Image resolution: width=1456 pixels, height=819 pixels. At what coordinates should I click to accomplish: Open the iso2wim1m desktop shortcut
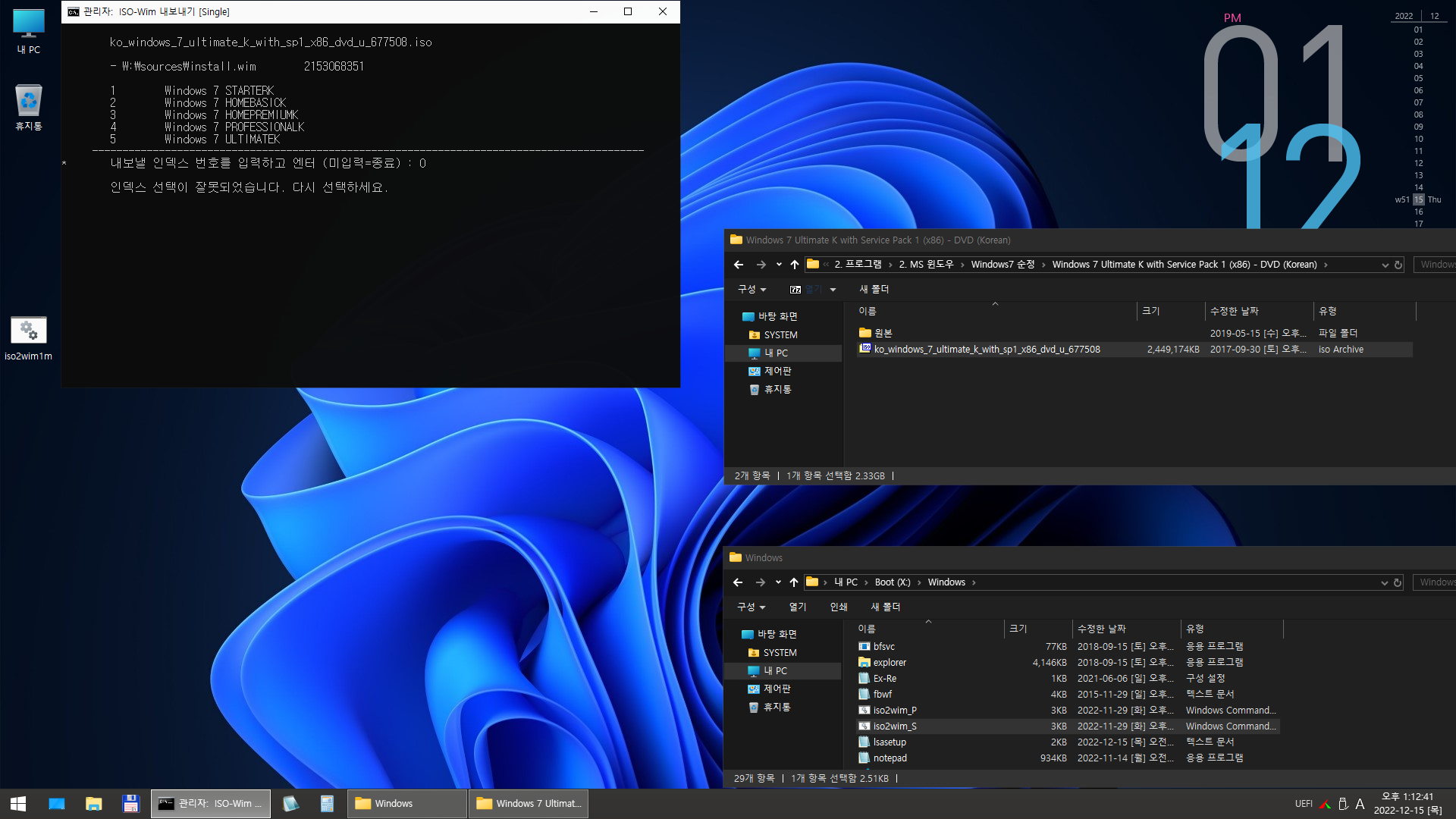29,338
